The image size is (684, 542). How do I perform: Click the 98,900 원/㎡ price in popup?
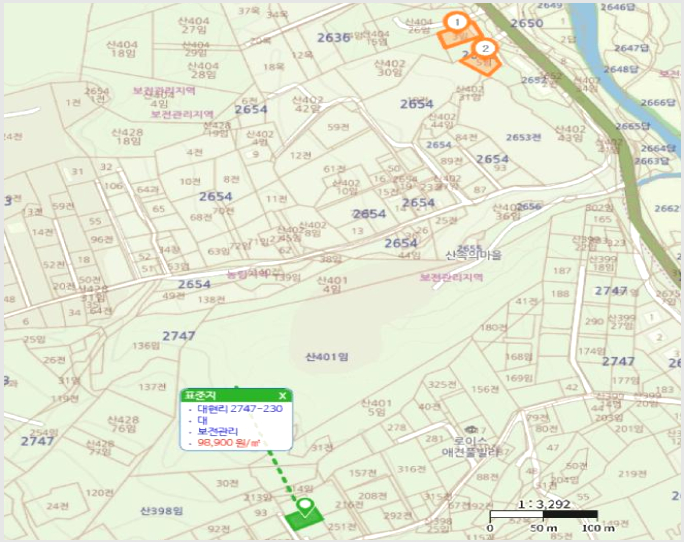point(229,443)
